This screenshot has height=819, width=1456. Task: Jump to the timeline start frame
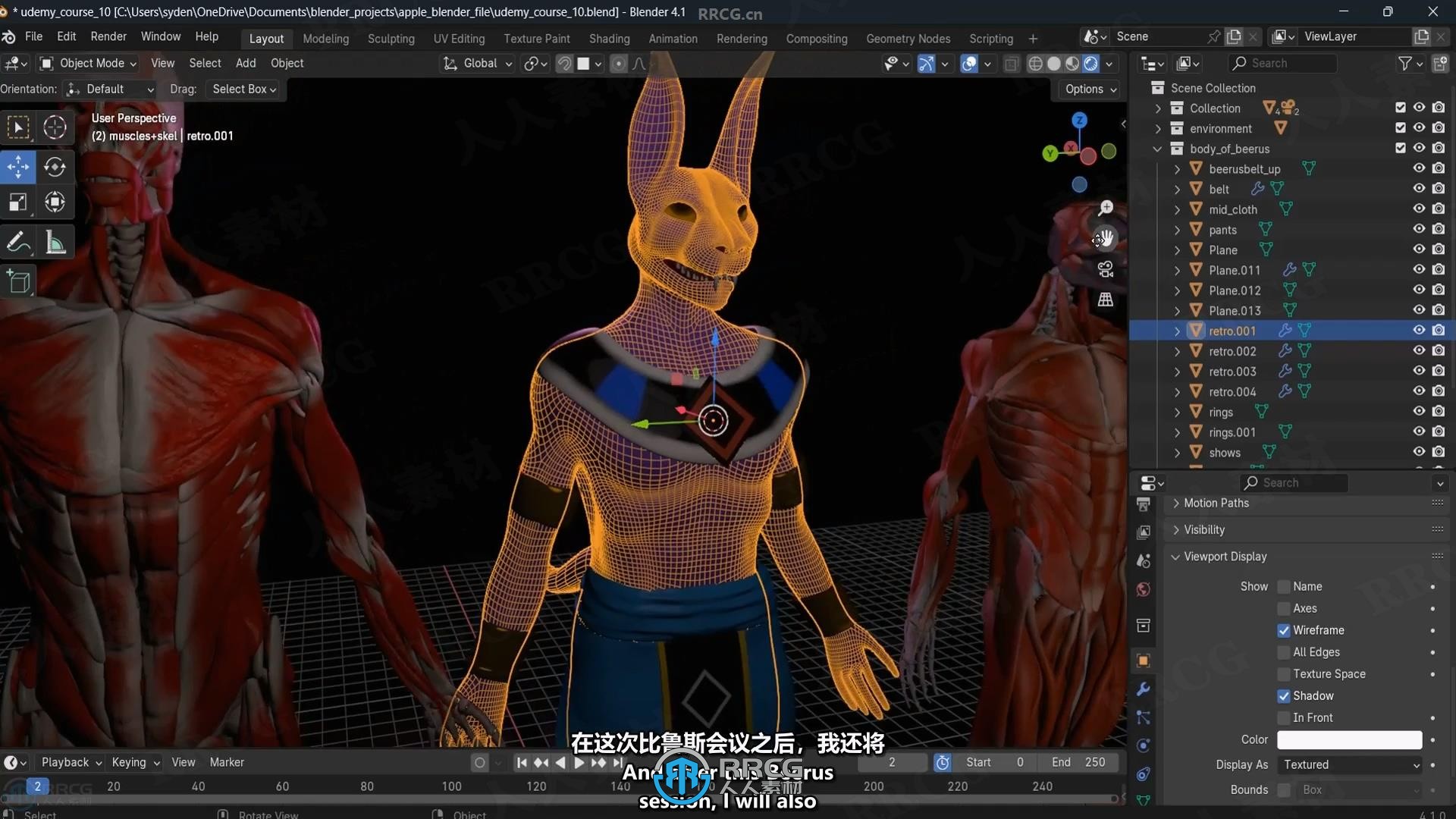tap(522, 763)
